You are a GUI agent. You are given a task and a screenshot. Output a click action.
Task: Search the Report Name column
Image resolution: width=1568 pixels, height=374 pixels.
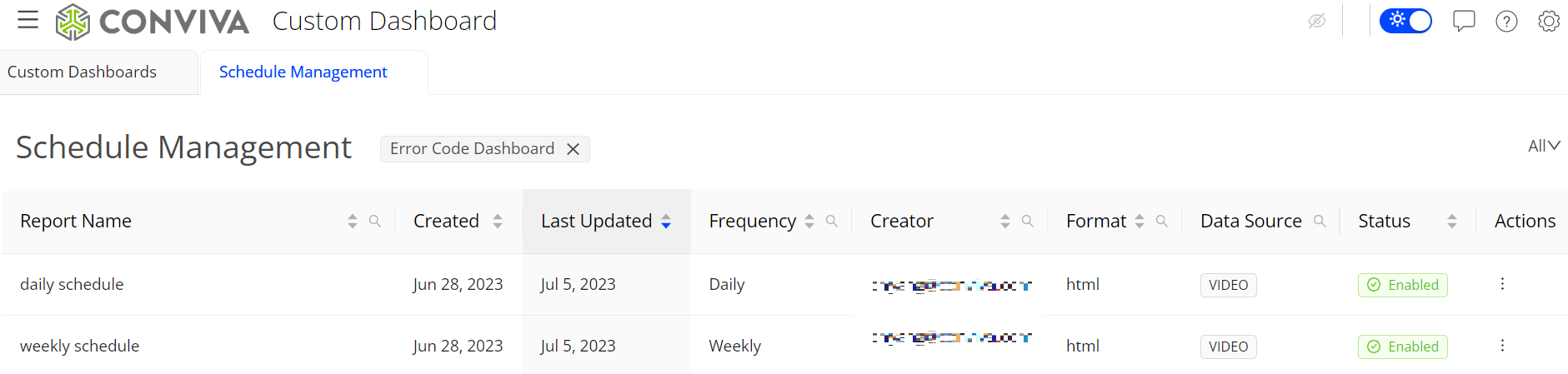pyautogui.click(x=375, y=221)
